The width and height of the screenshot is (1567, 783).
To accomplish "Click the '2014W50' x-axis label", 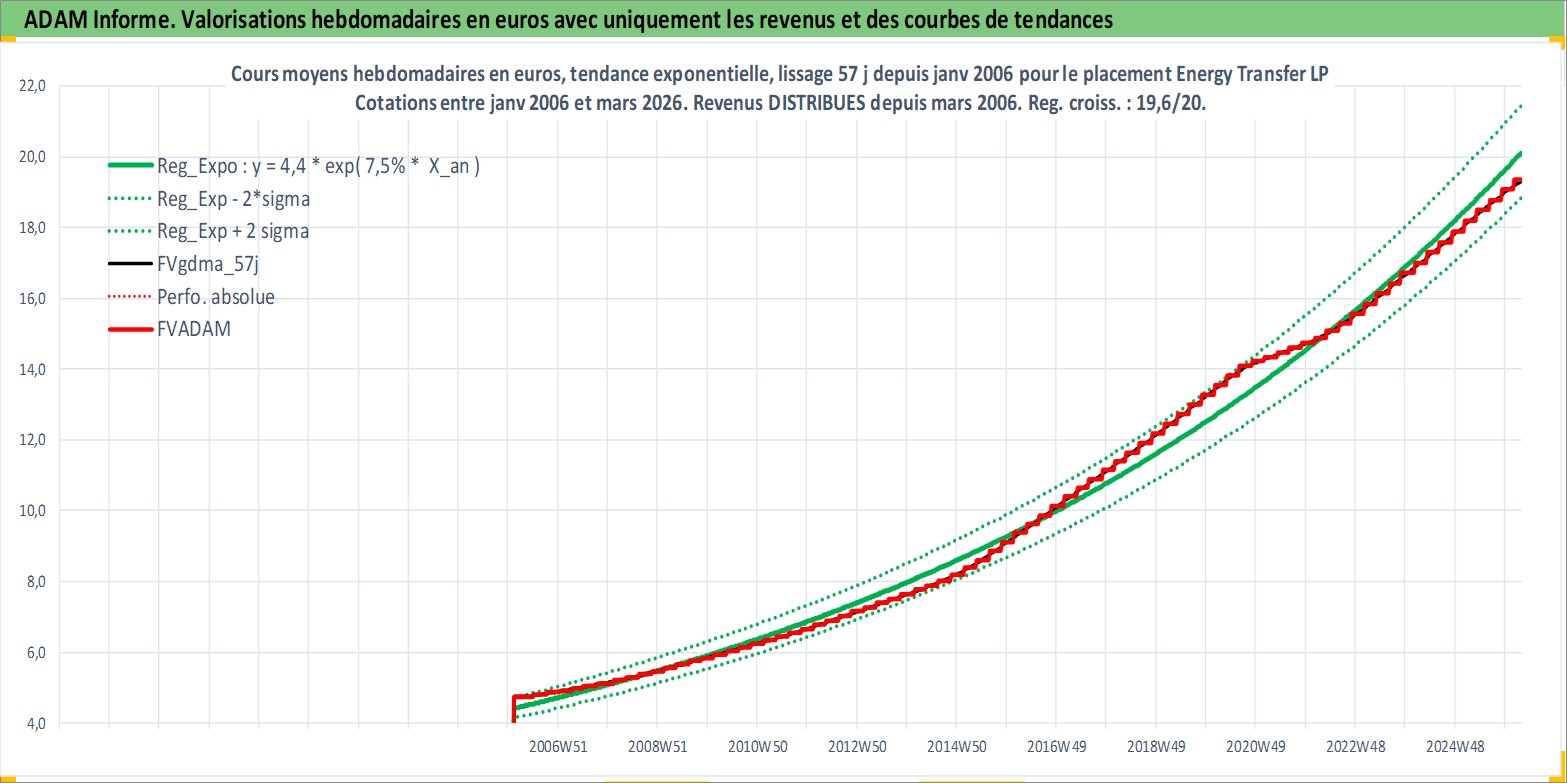I will (x=955, y=745).
